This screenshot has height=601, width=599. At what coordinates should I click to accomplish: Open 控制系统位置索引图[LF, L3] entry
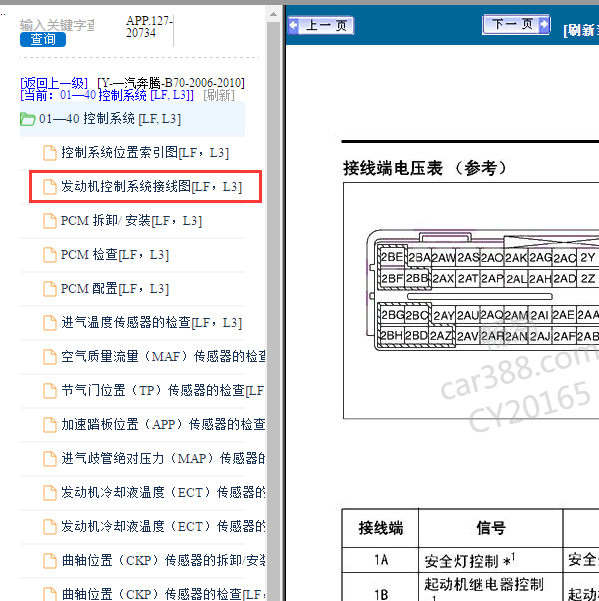145,153
